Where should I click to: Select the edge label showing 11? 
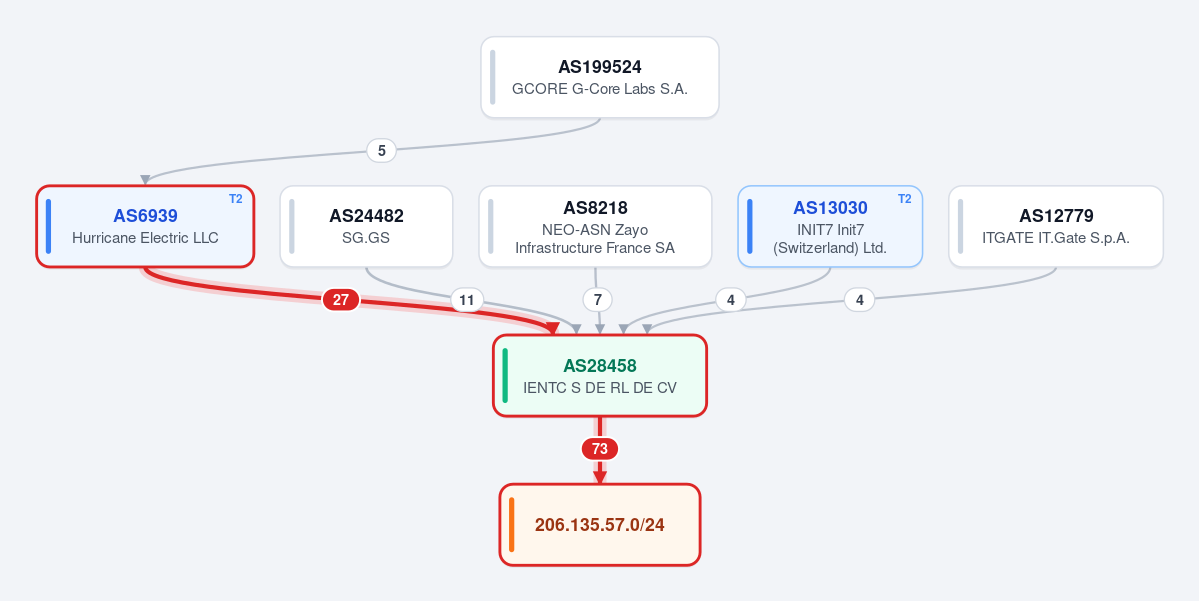click(467, 300)
